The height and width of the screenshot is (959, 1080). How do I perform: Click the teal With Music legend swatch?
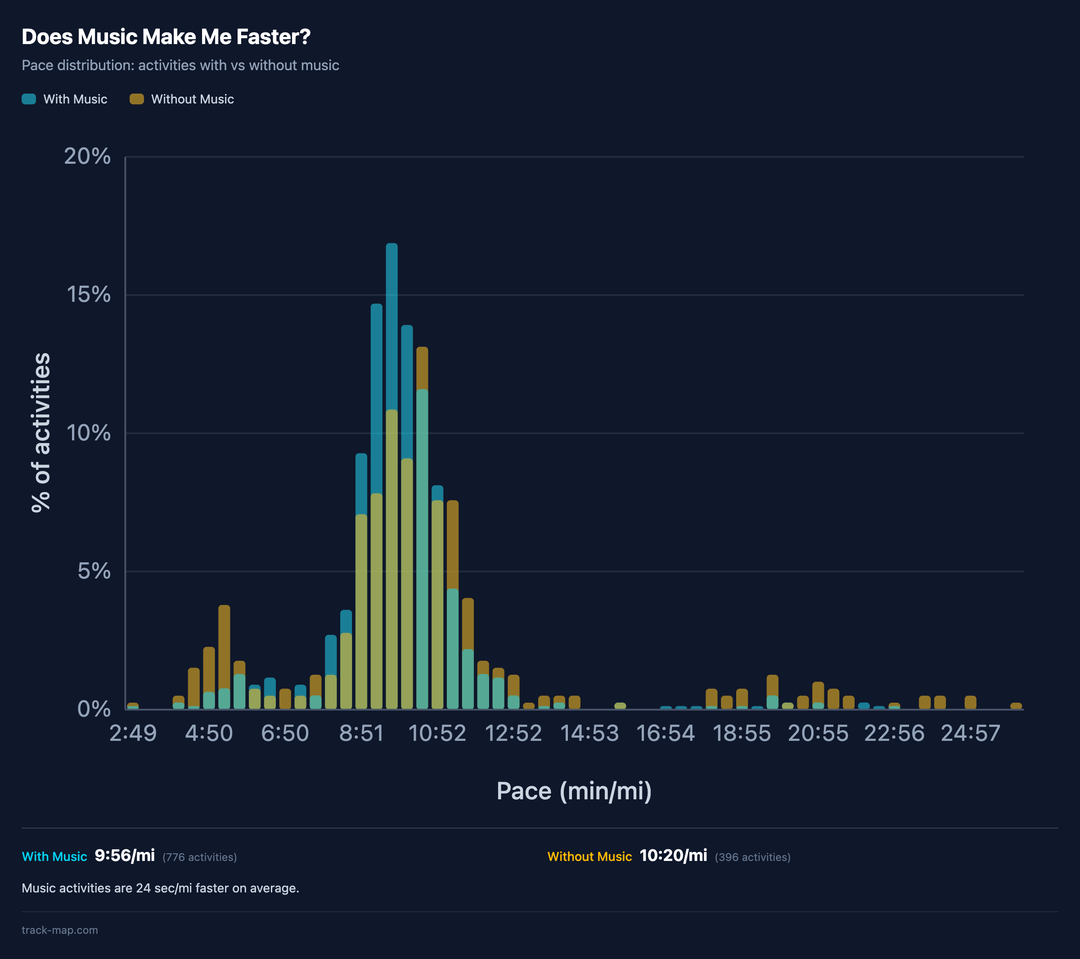tap(29, 99)
